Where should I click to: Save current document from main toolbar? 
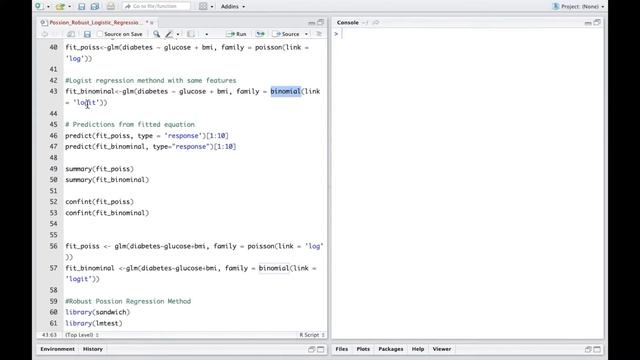[82, 7]
